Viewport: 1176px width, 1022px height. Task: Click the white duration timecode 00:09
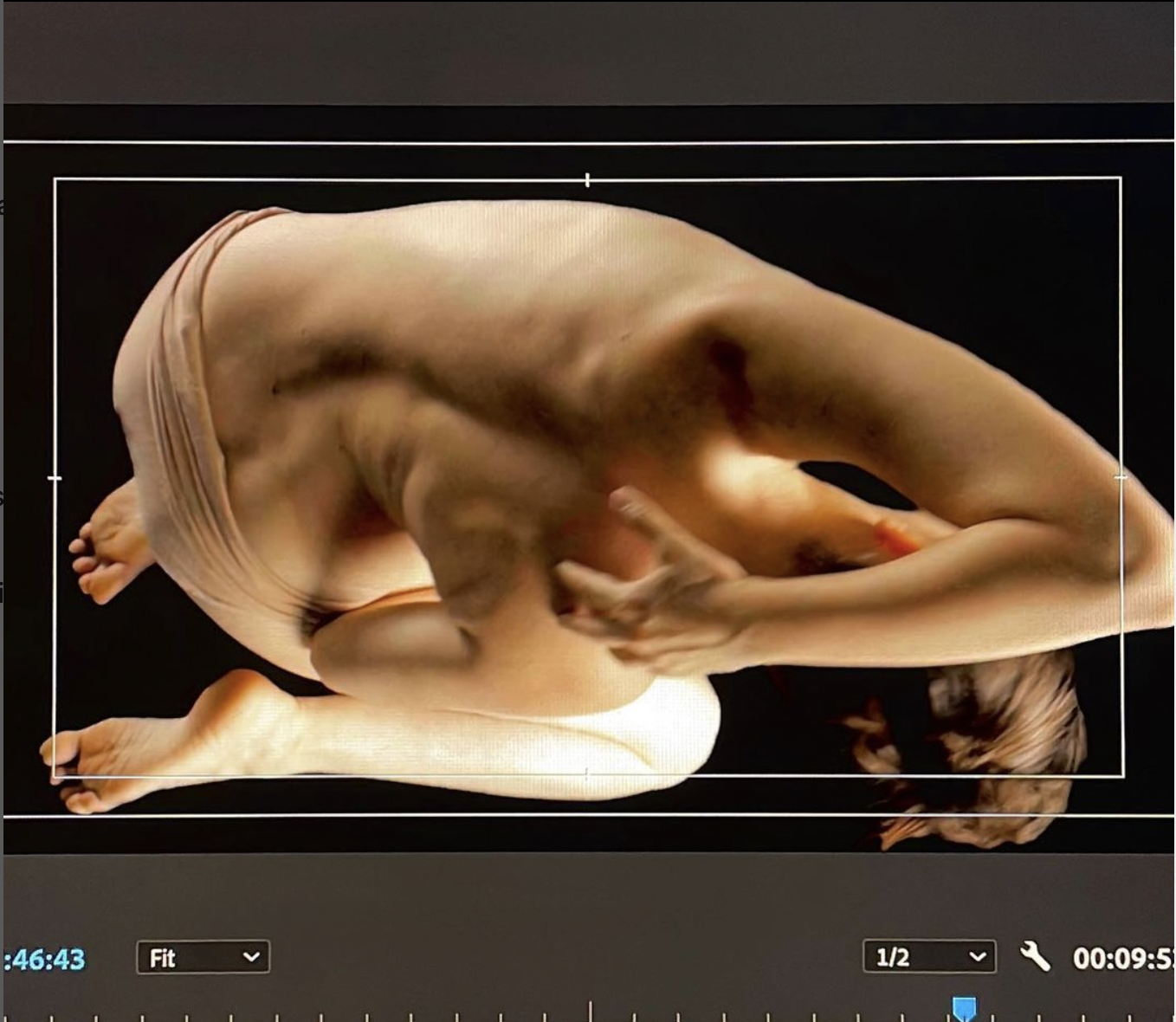1122,958
